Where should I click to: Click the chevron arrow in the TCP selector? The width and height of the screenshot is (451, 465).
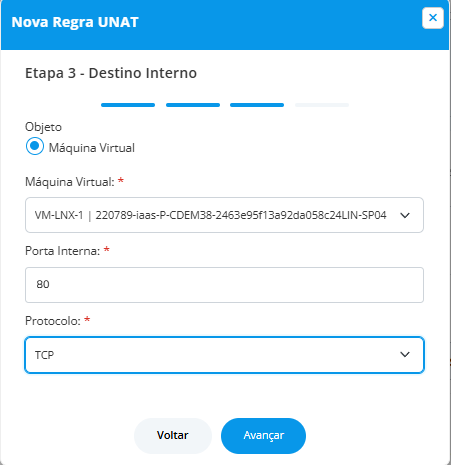click(405, 354)
